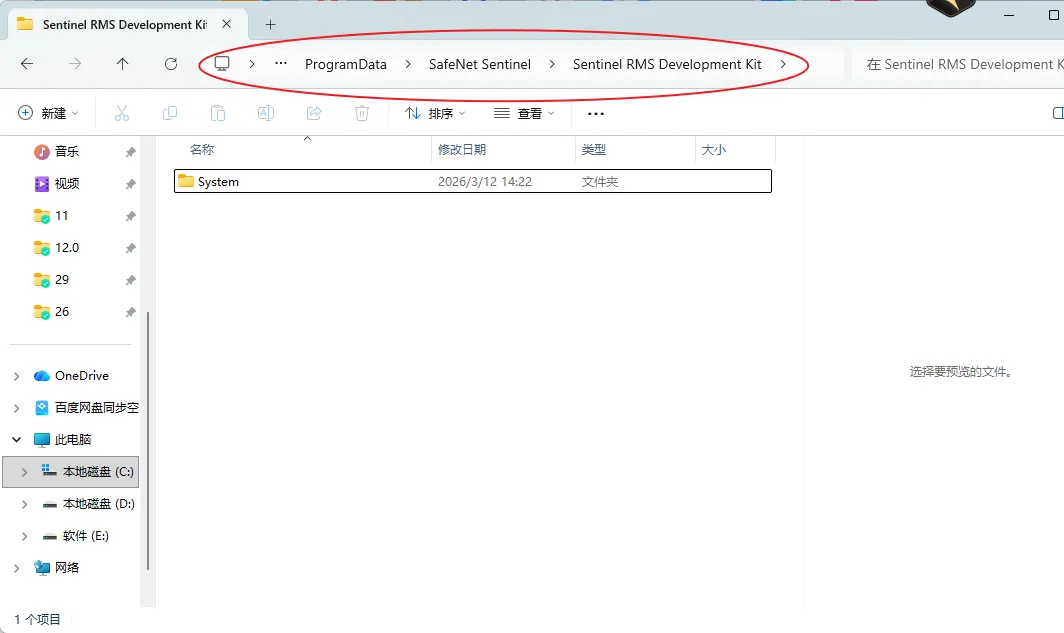The width and height of the screenshot is (1064, 633).
Task: Go forward using the forward arrow
Action: (75, 64)
